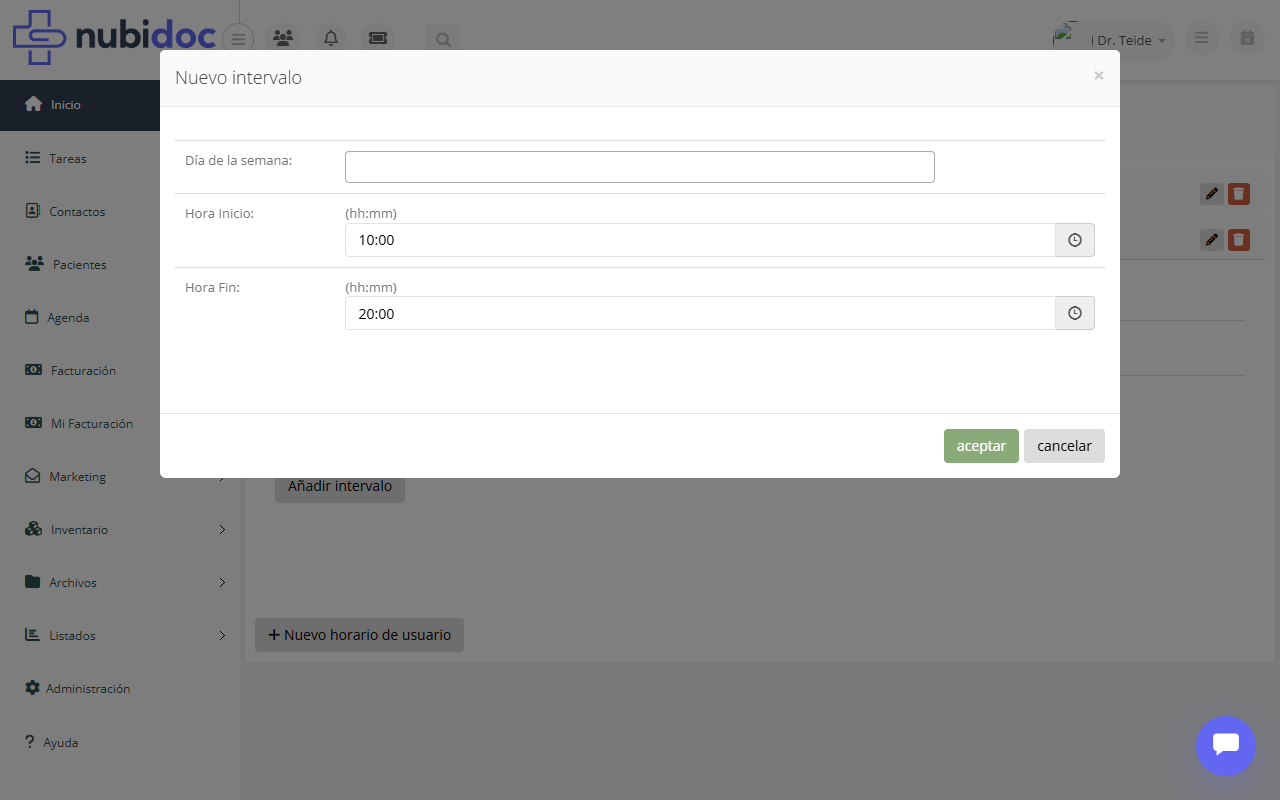The width and height of the screenshot is (1280, 800).
Task: Close the Nuevo intervalo dialog with X
Action: click(x=1098, y=76)
